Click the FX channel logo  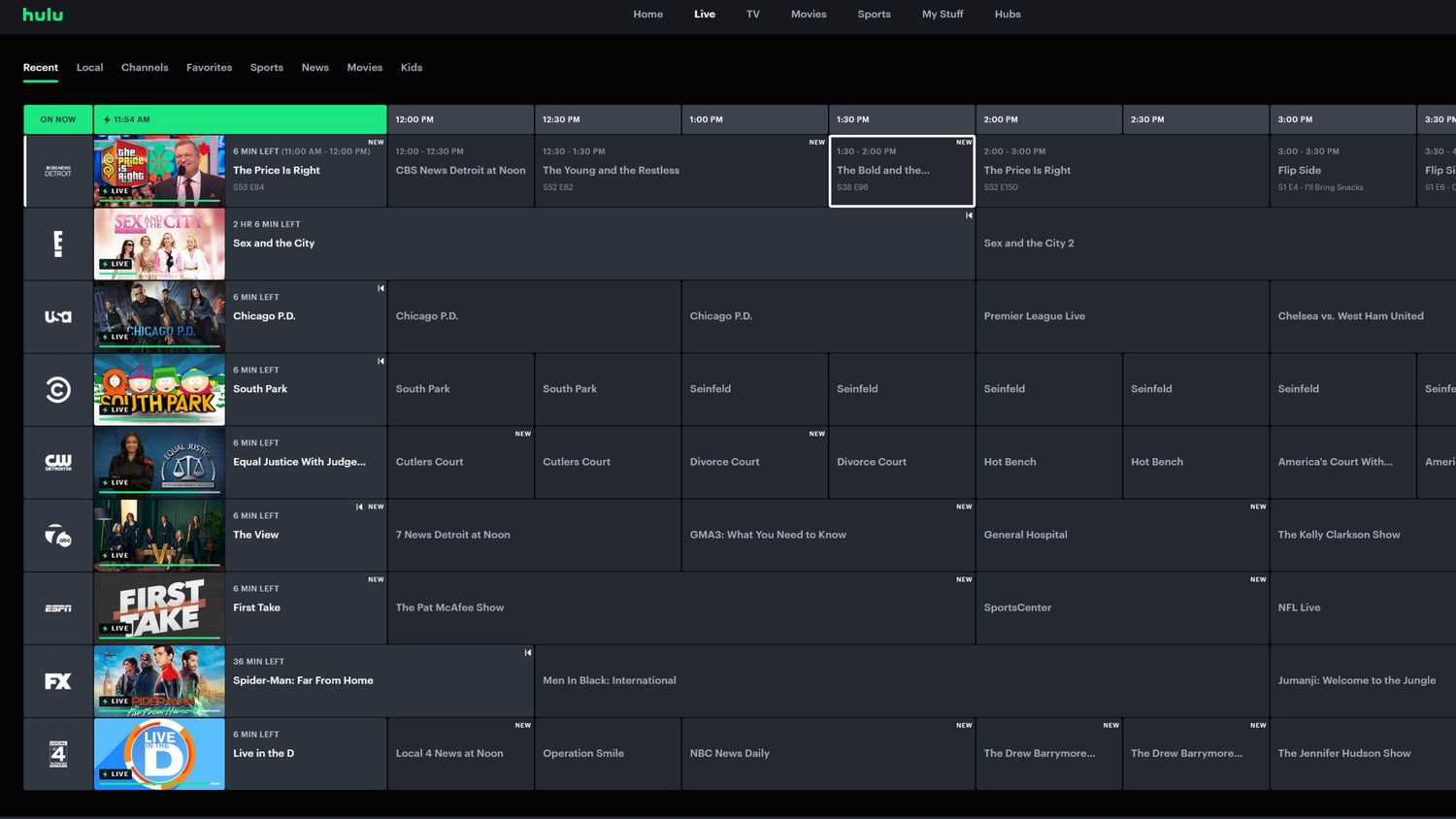(x=57, y=680)
